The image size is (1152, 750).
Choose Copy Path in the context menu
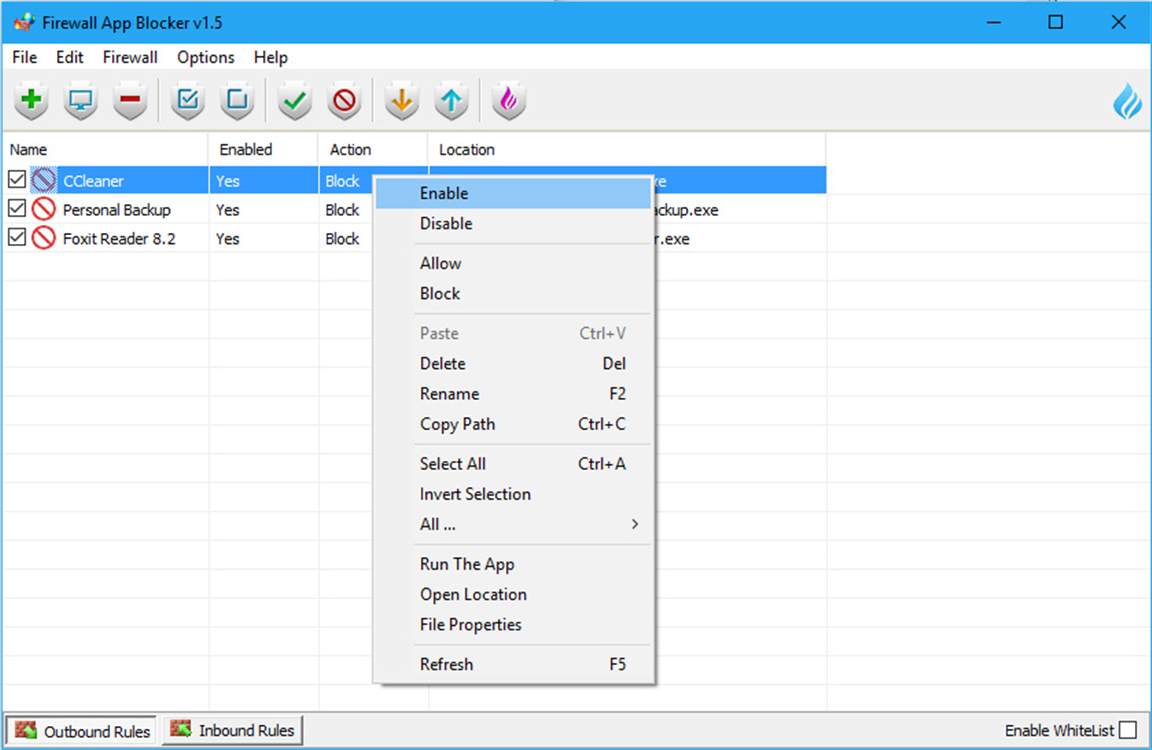[x=514, y=424]
